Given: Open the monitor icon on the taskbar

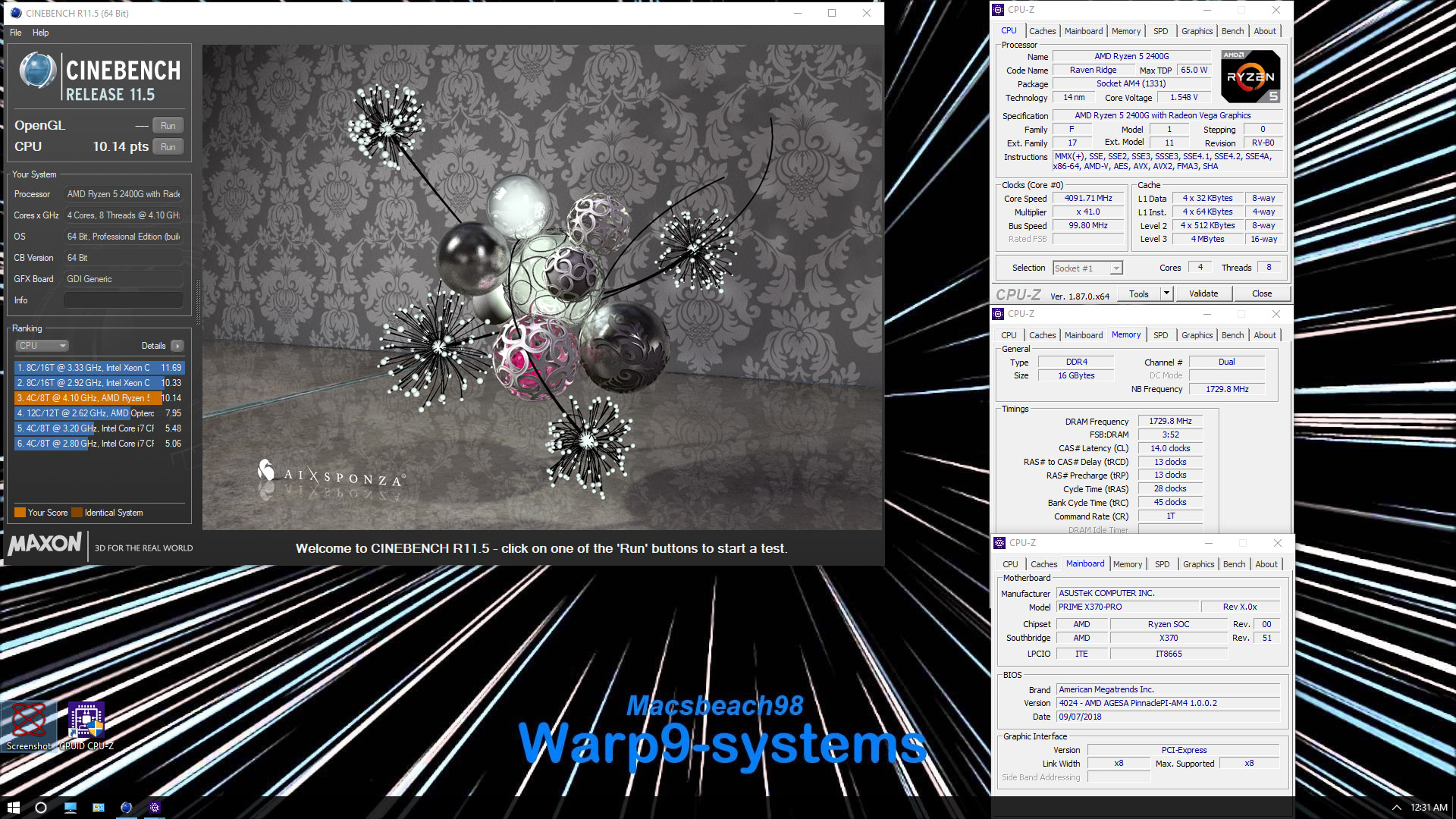Looking at the screenshot, I should coord(70,808).
